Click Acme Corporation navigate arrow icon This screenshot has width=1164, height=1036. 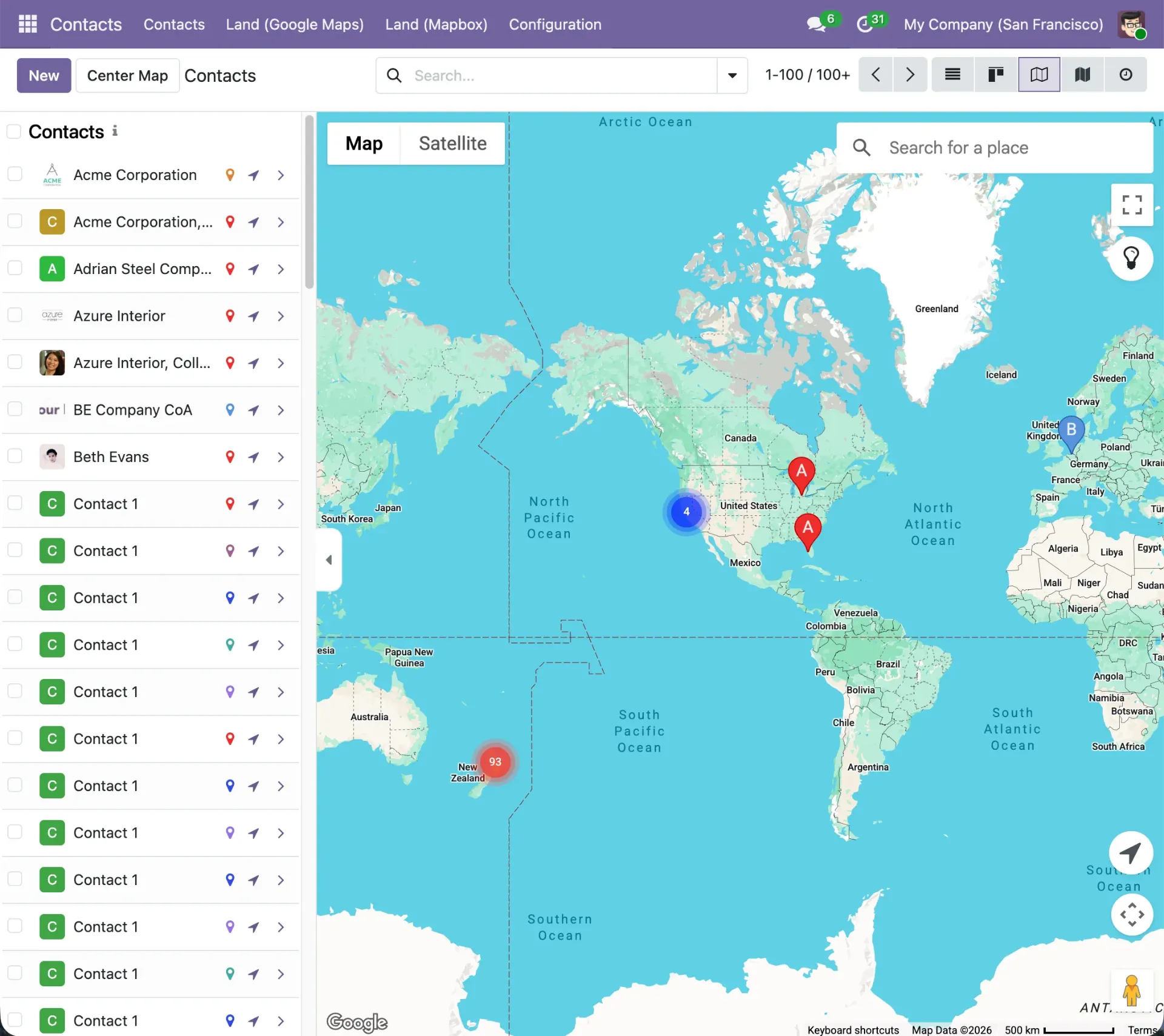[x=254, y=175]
